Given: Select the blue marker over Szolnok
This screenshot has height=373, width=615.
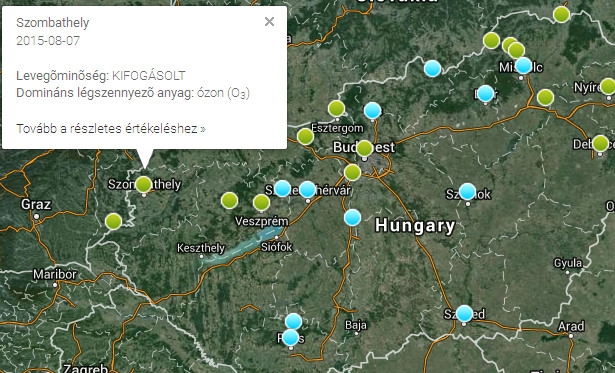Looking at the screenshot, I should (468, 191).
